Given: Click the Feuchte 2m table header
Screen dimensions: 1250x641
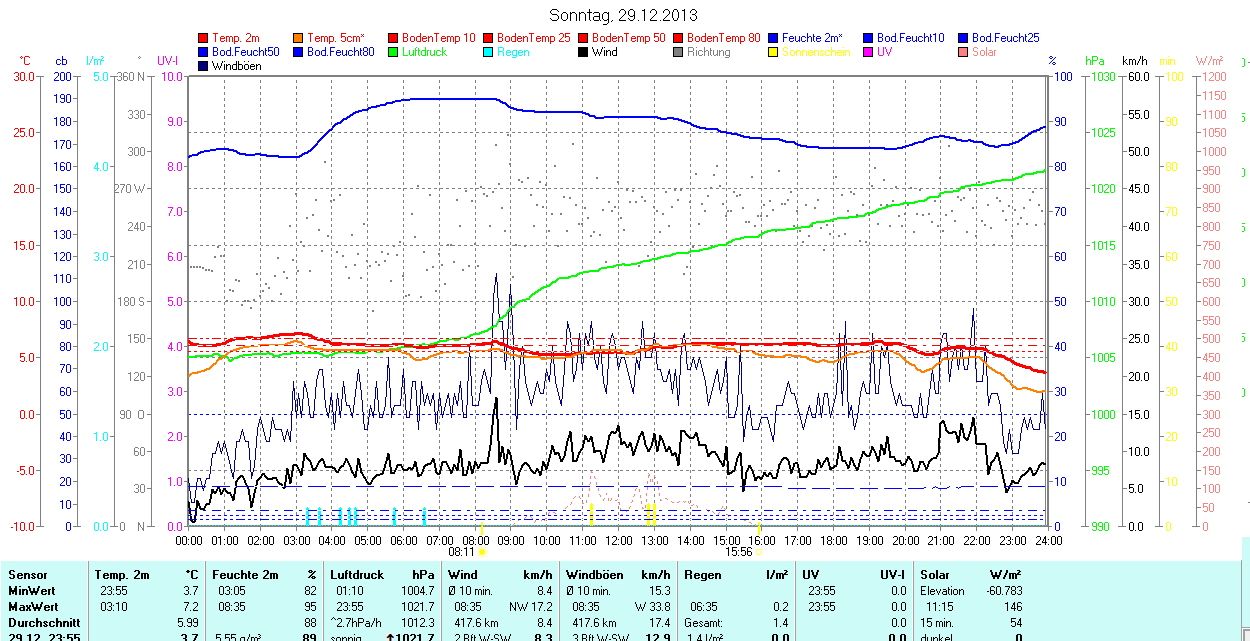Looking at the screenshot, I should pos(244,575).
